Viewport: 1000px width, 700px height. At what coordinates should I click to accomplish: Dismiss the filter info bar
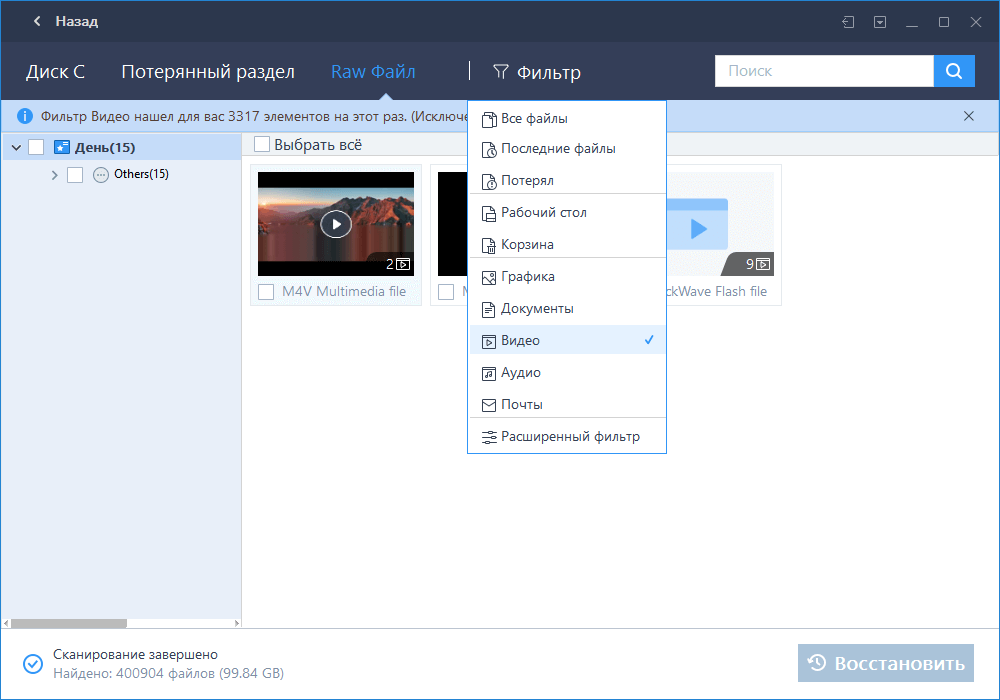pos(969,116)
